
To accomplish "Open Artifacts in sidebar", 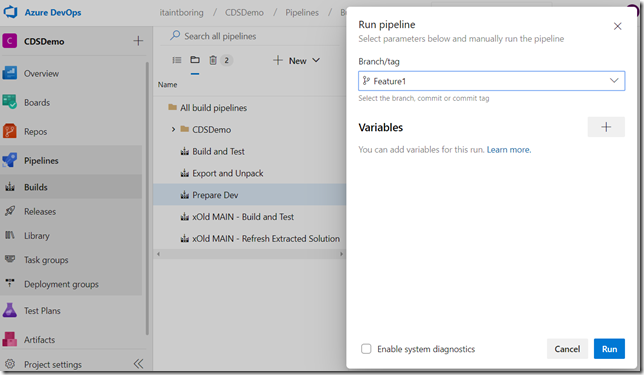I will (x=39, y=340).
